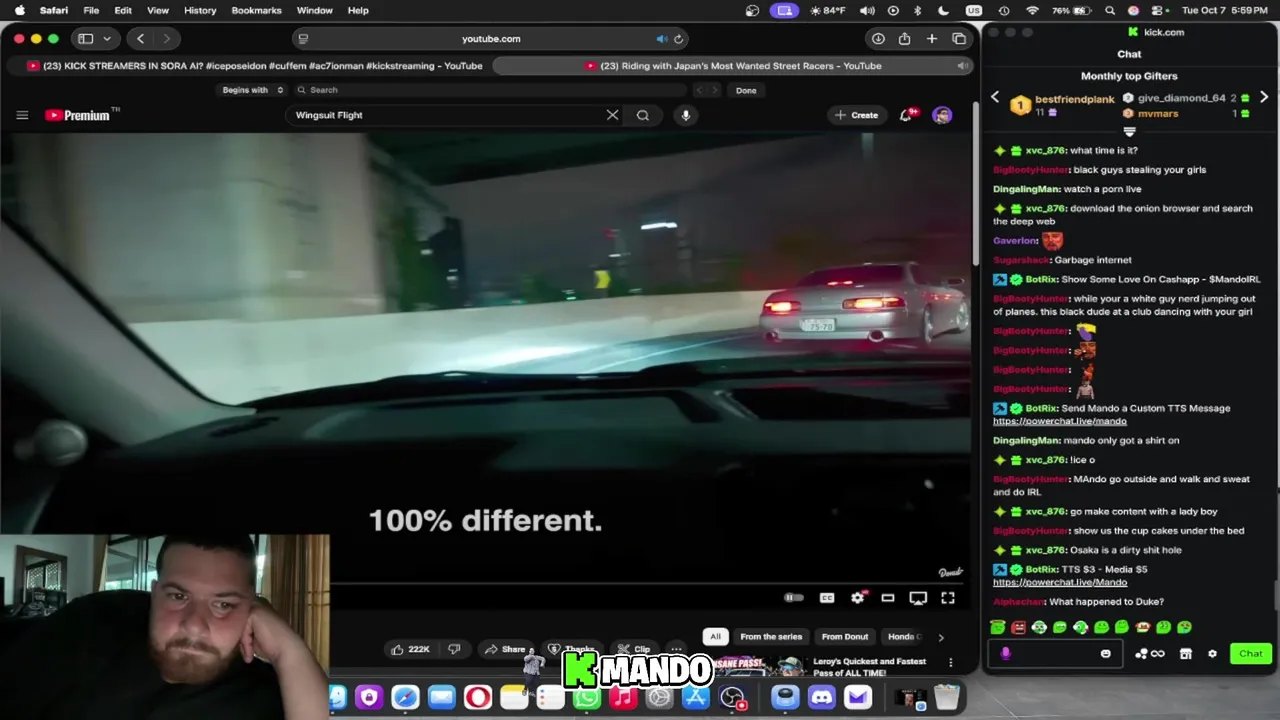Click the Share button below video

(505, 649)
